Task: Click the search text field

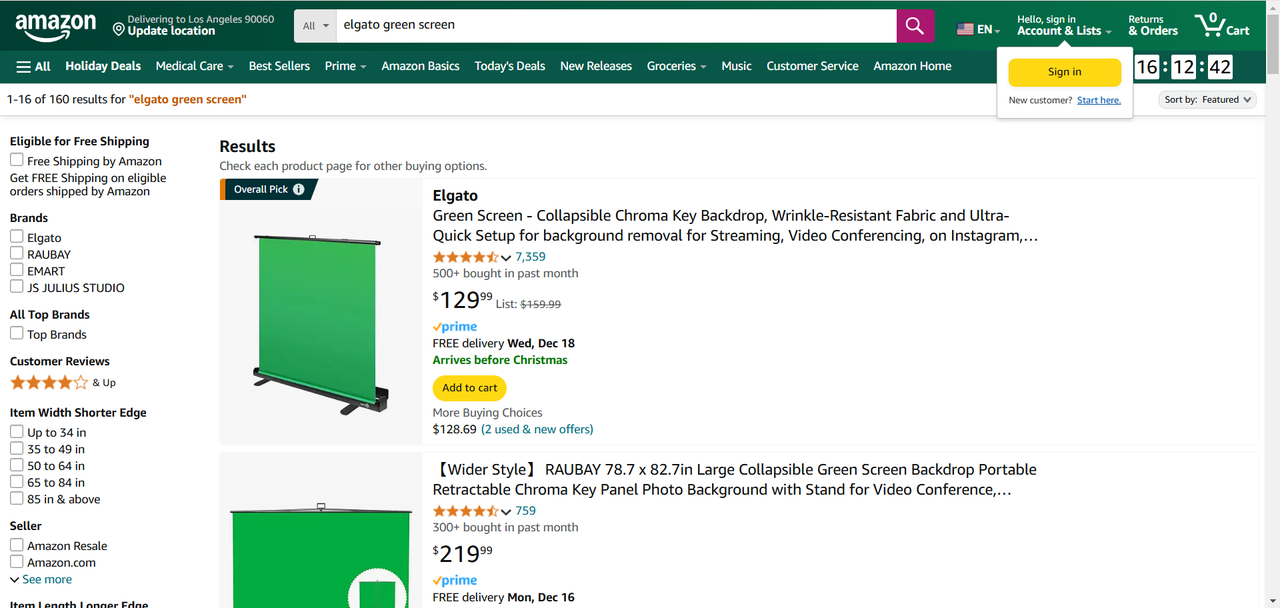Action: coord(616,26)
